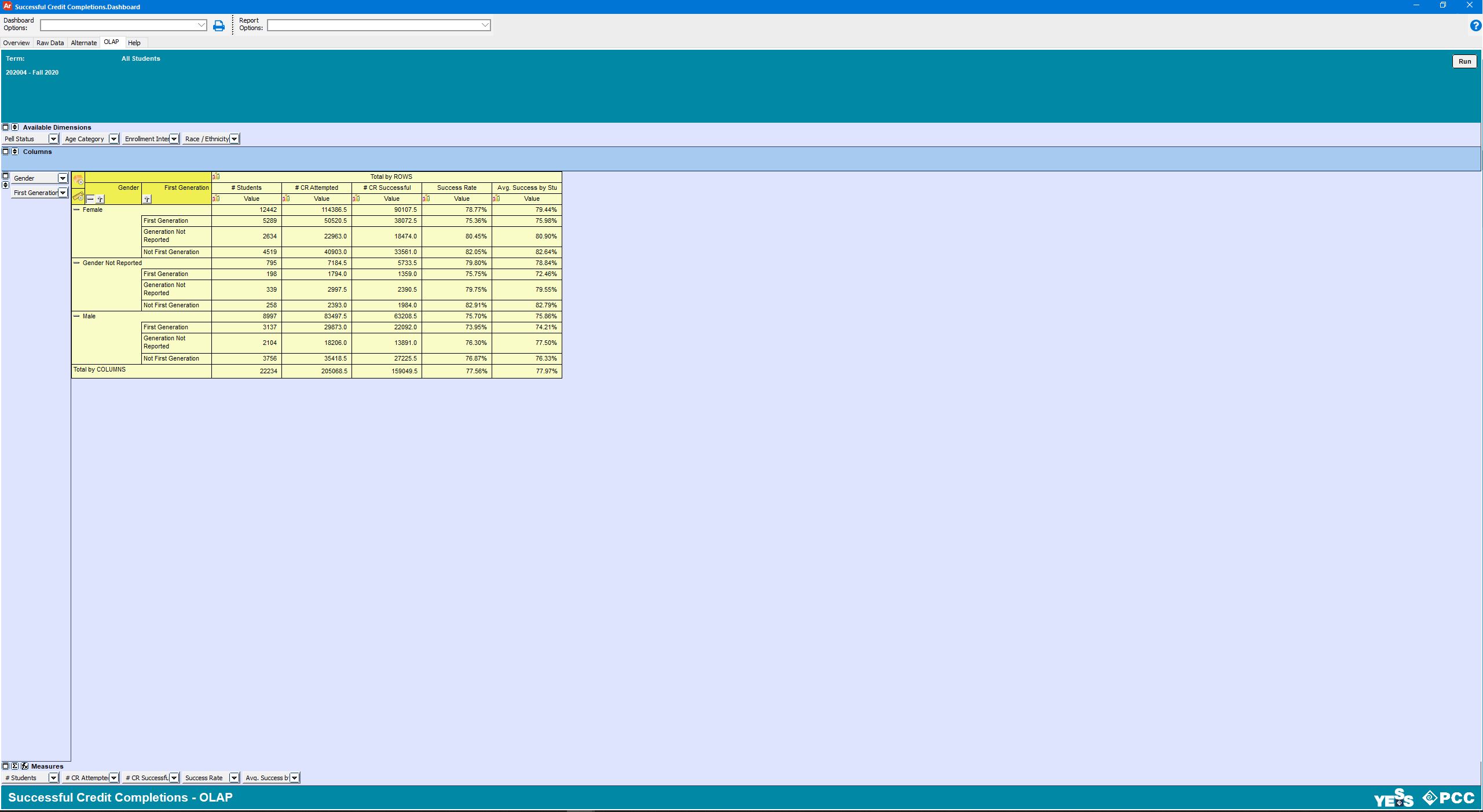
Task: Open the Race / Ethnicity dimension dropdown
Action: (x=234, y=138)
